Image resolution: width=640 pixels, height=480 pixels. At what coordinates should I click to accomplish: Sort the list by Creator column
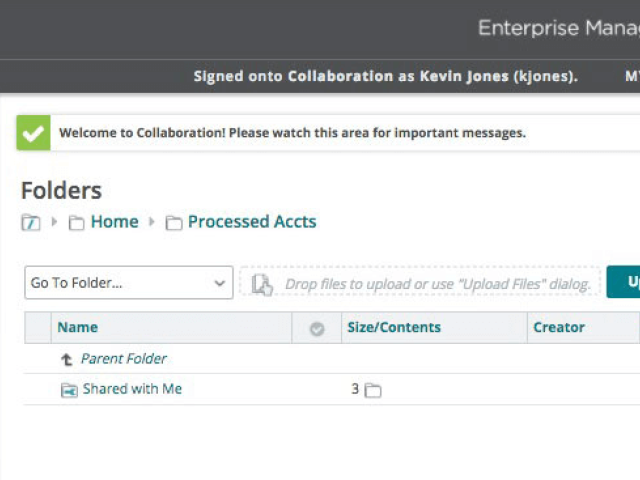coord(559,327)
